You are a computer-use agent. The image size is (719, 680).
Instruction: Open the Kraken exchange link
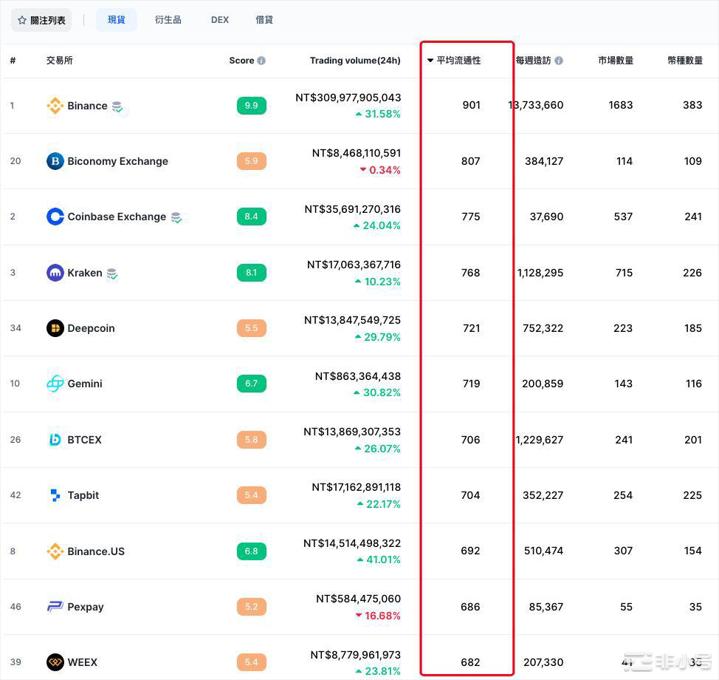pos(85,273)
